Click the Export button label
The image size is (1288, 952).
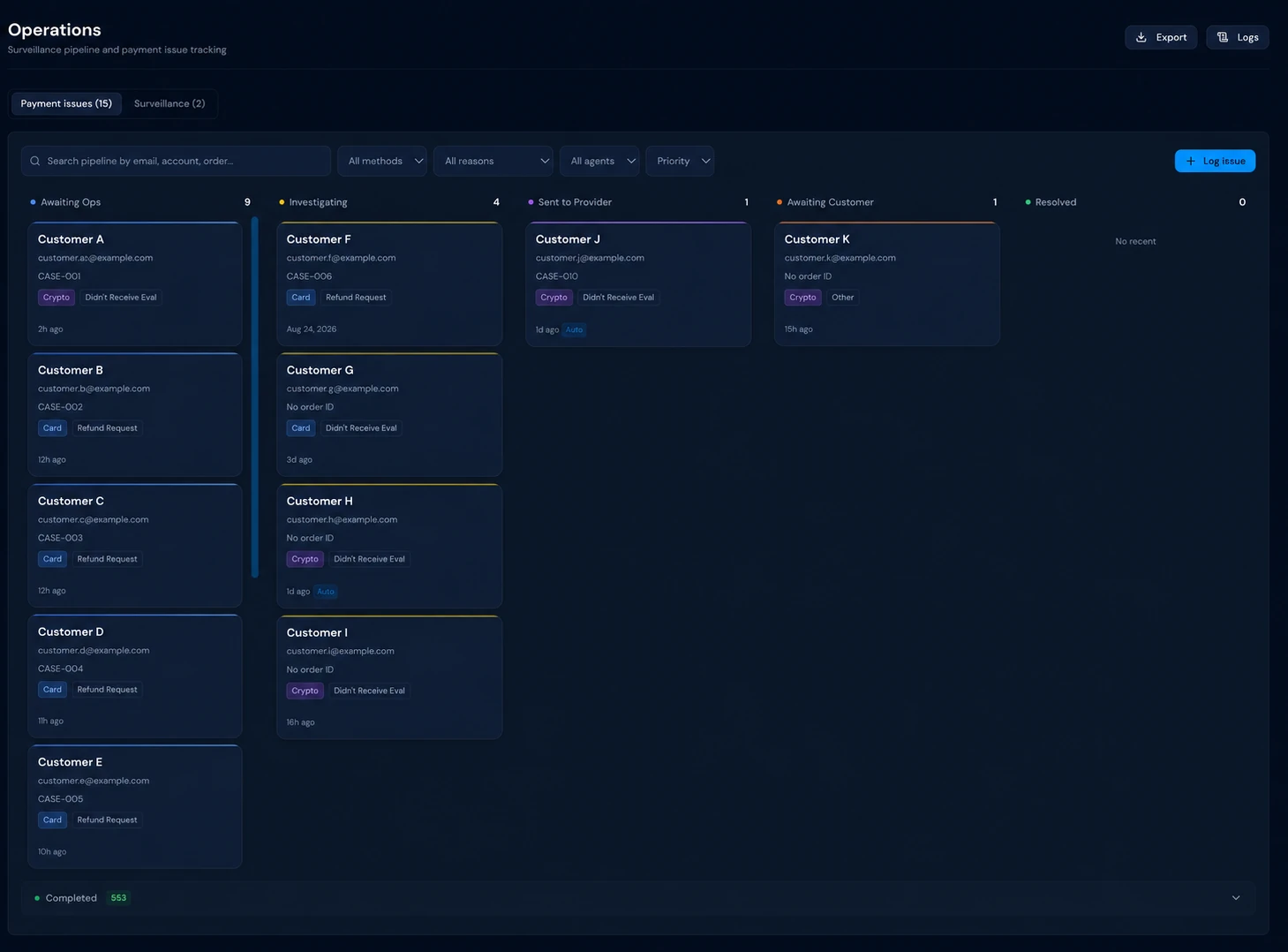pyautogui.click(x=1171, y=37)
